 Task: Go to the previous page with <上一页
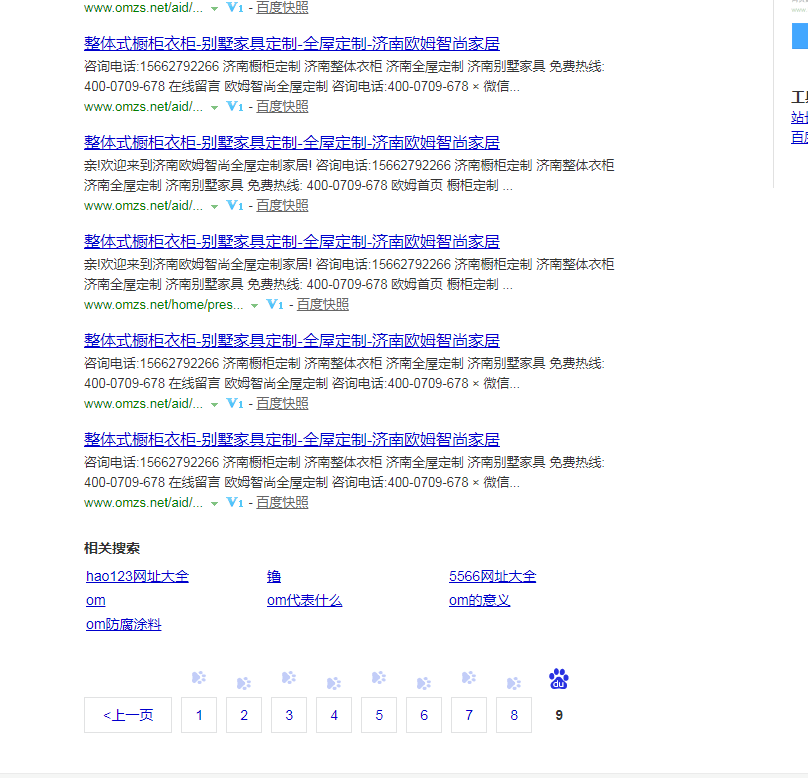point(128,715)
